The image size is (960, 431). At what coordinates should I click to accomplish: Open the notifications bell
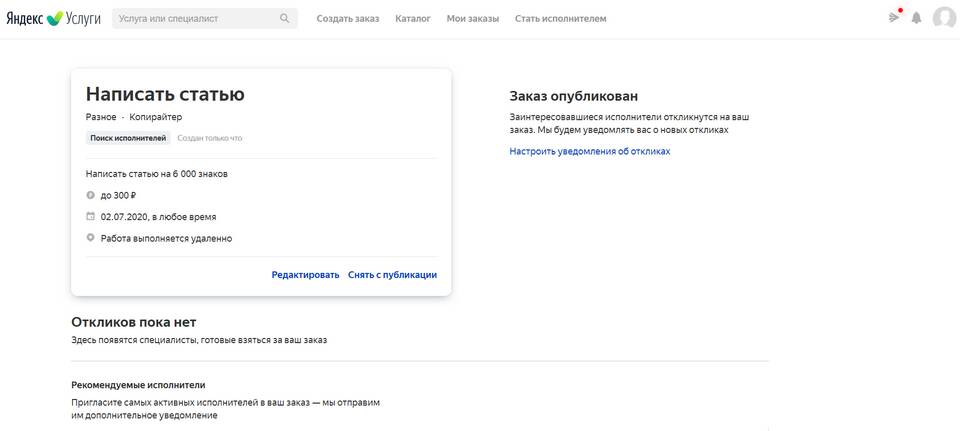(916, 18)
